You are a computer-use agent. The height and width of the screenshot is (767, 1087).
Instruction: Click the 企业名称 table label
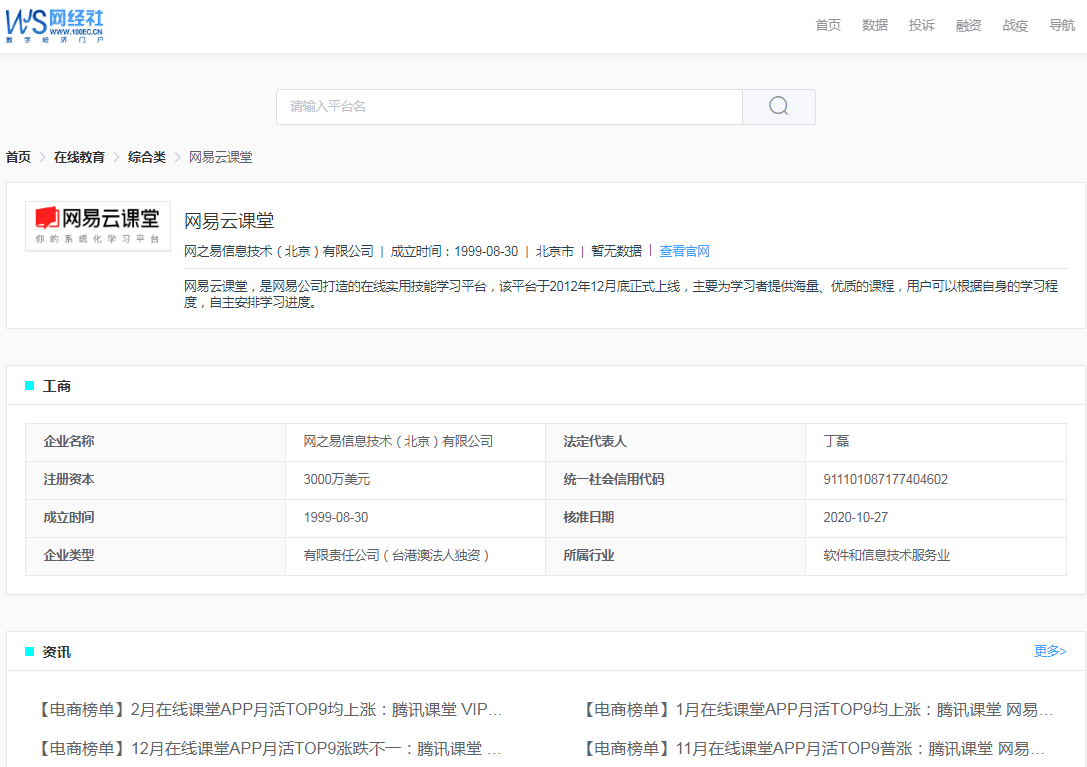[x=69, y=441]
